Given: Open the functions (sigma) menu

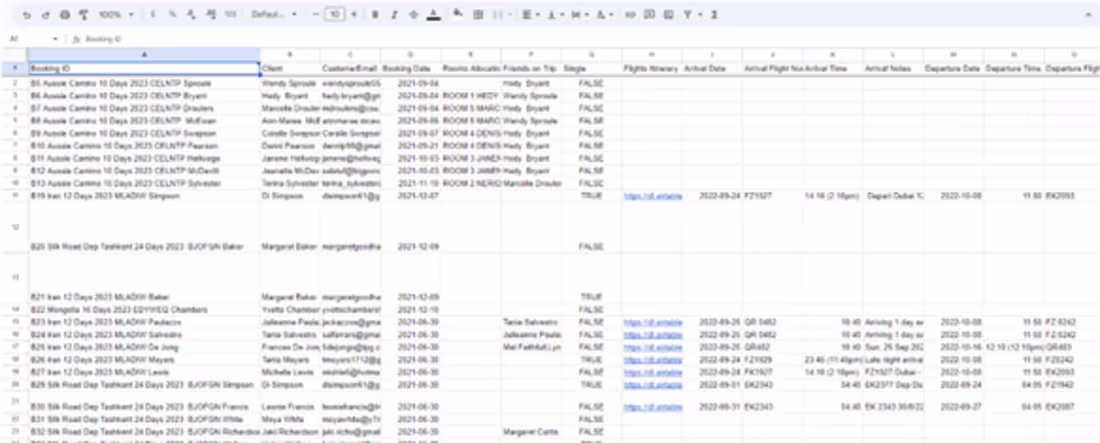Looking at the screenshot, I should 714,15.
